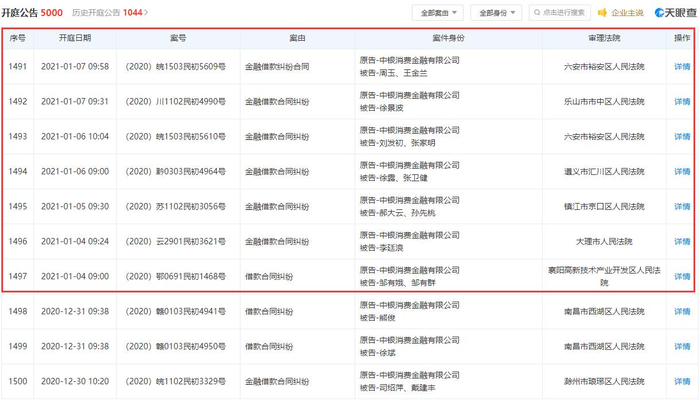Open the 全部身份 dropdown filter

tap(496, 13)
